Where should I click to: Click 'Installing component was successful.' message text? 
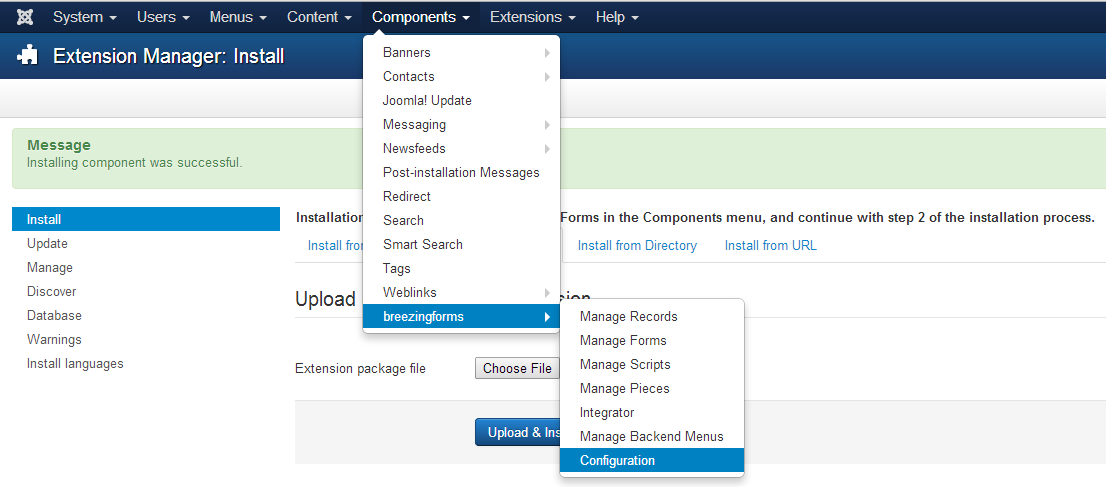[135, 163]
